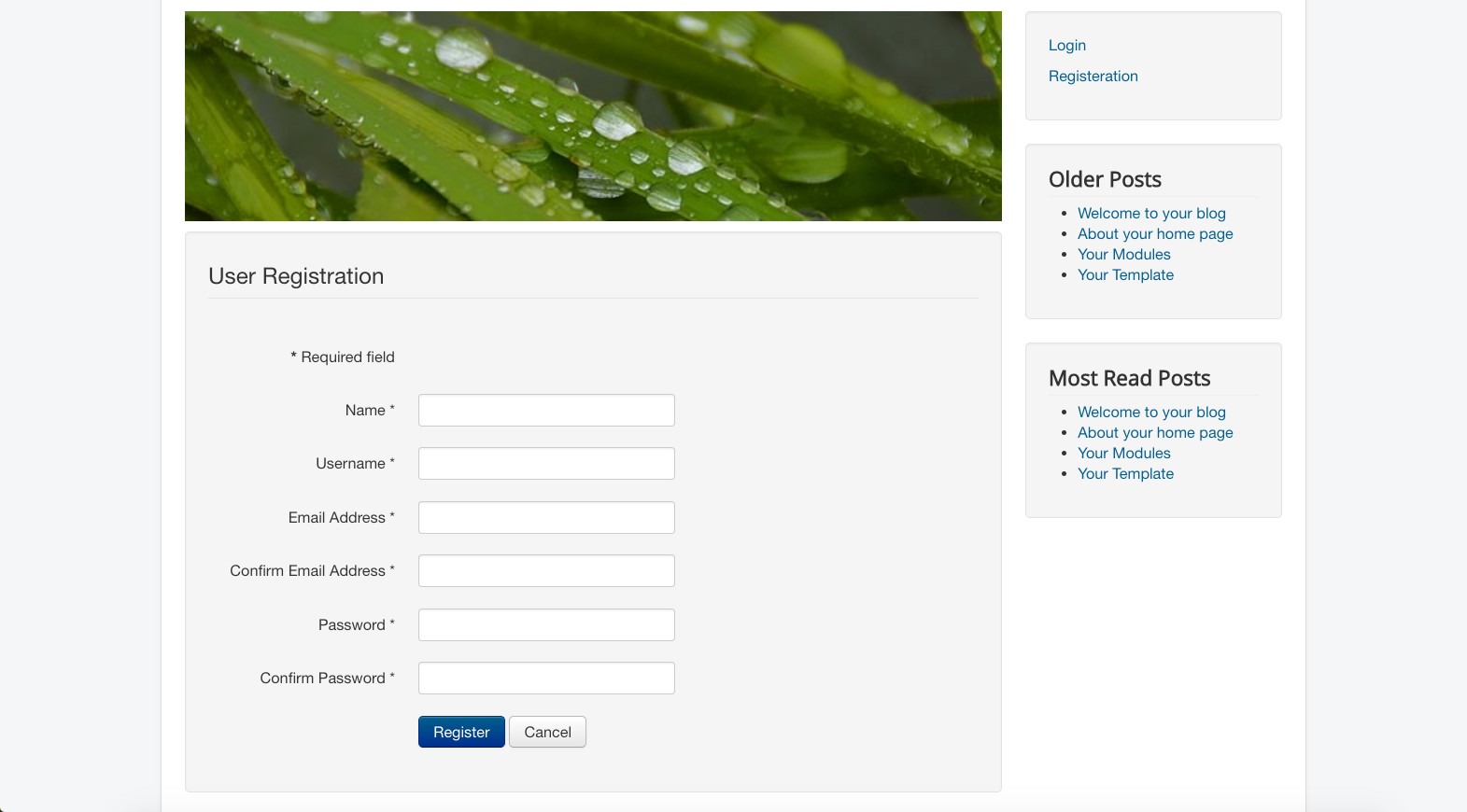The image size is (1467, 812).
Task: Click the Password label
Action: click(357, 624)
